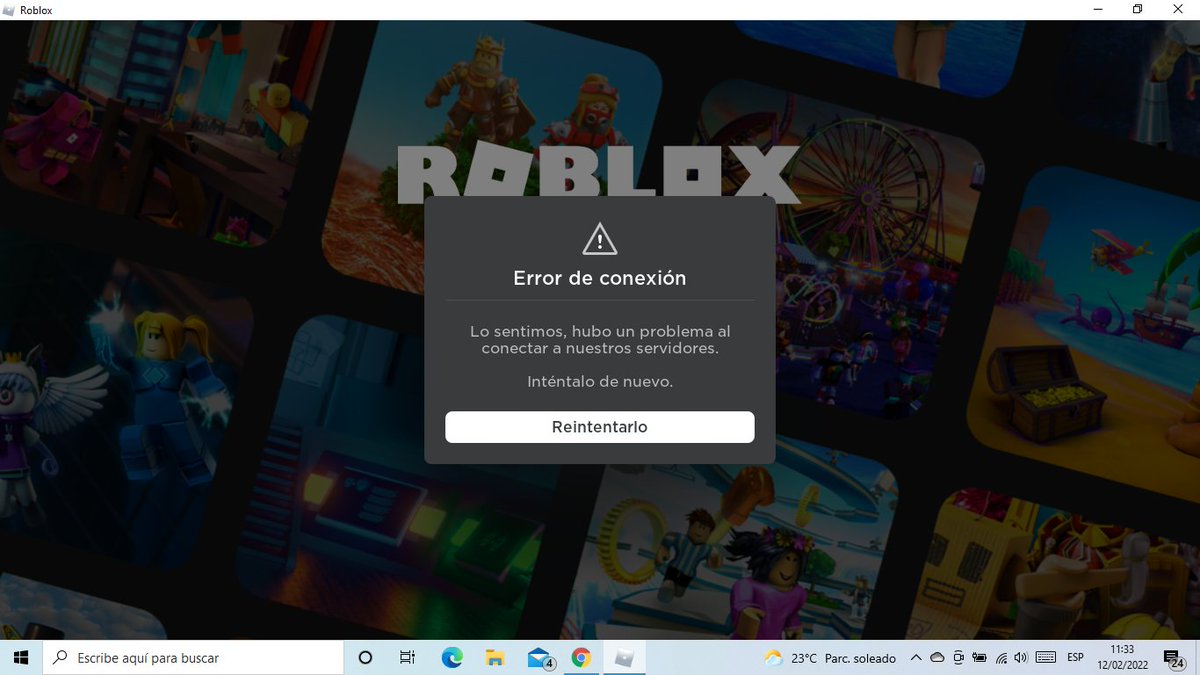Open Microsoft Edge from the taskbar
The image size is (1200, 675).
tap(451, 658)
